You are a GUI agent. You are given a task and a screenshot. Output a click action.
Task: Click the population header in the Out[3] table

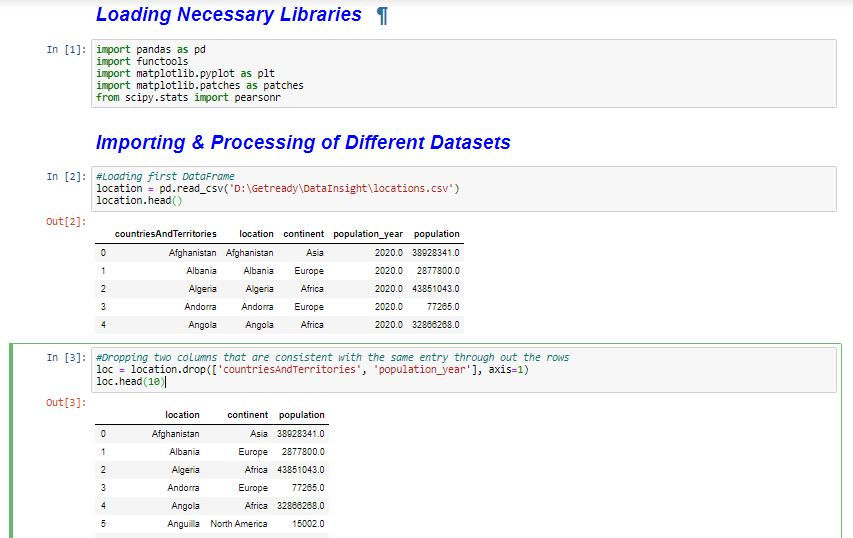coord(301,415)
